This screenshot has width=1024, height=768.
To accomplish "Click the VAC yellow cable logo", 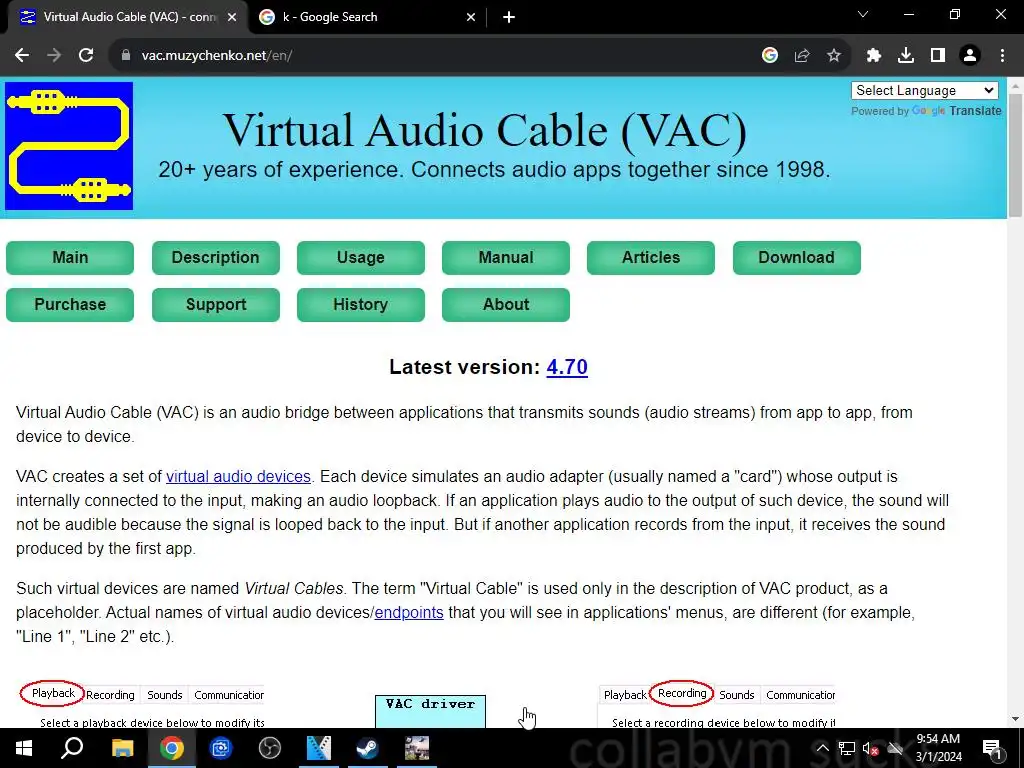I will coord(69,146).
